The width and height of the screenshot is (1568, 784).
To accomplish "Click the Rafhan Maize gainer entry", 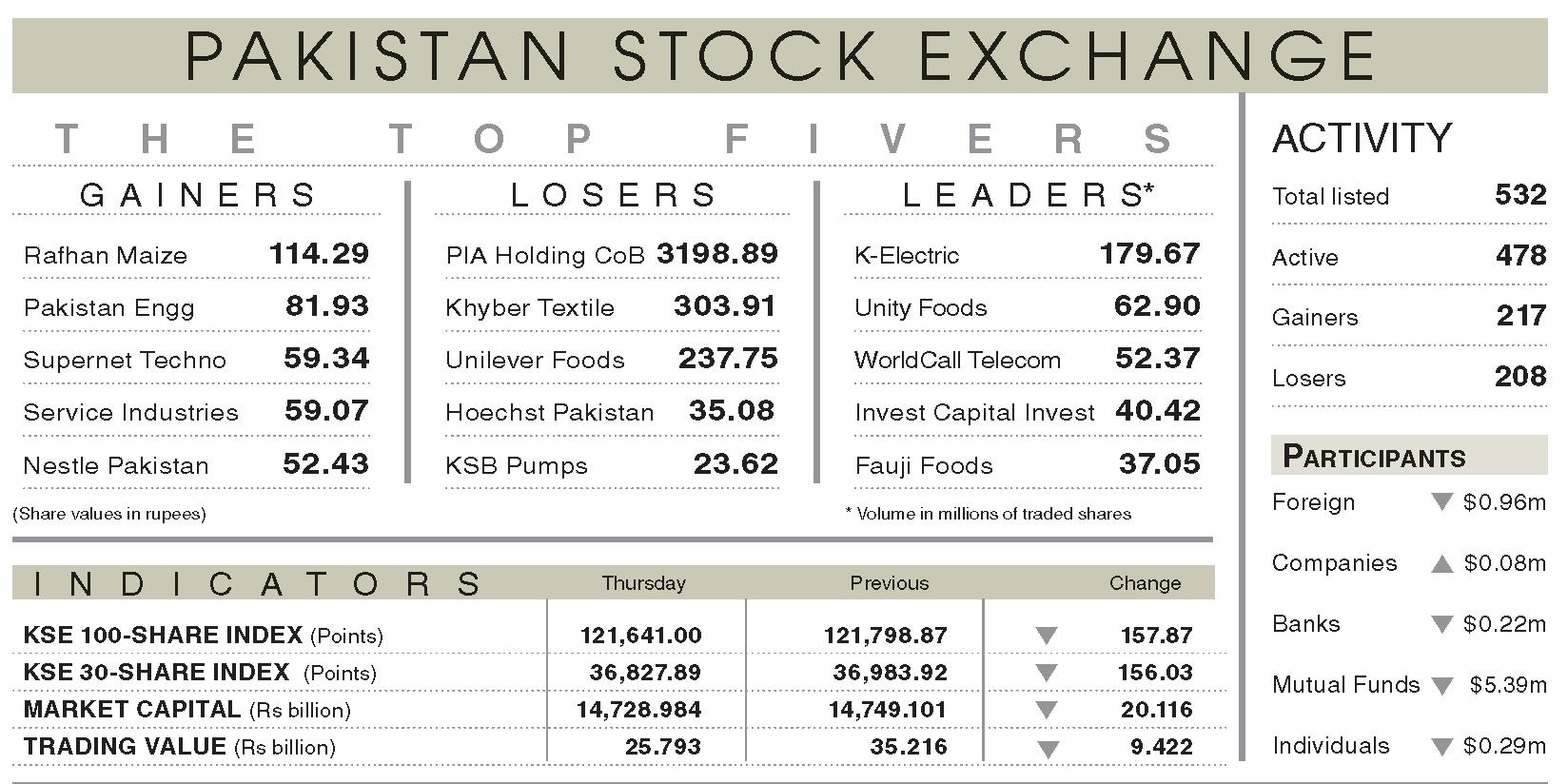I will point(196,254).
